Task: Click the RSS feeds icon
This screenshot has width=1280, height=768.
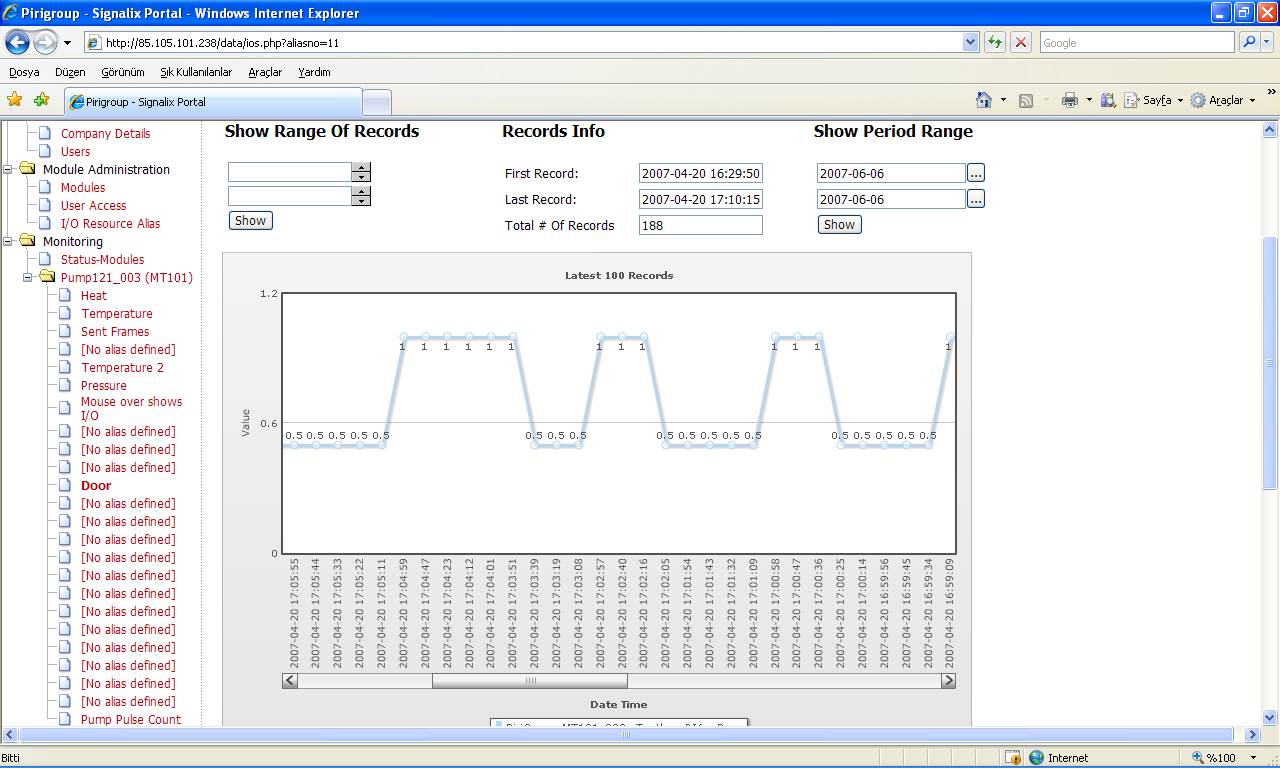Action: point(1026,100)
